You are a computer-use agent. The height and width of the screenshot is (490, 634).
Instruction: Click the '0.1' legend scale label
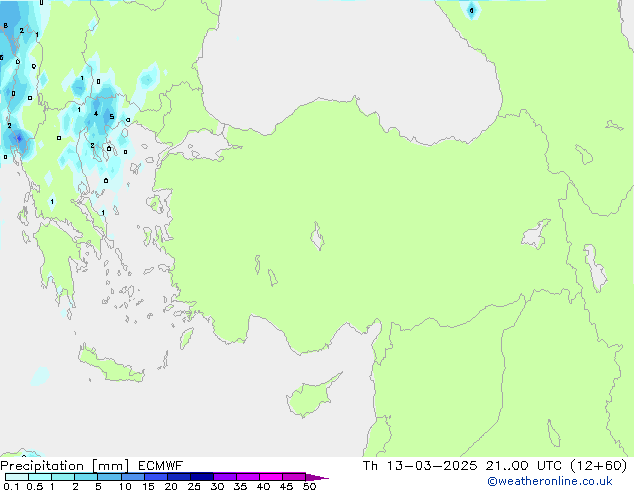11,486
